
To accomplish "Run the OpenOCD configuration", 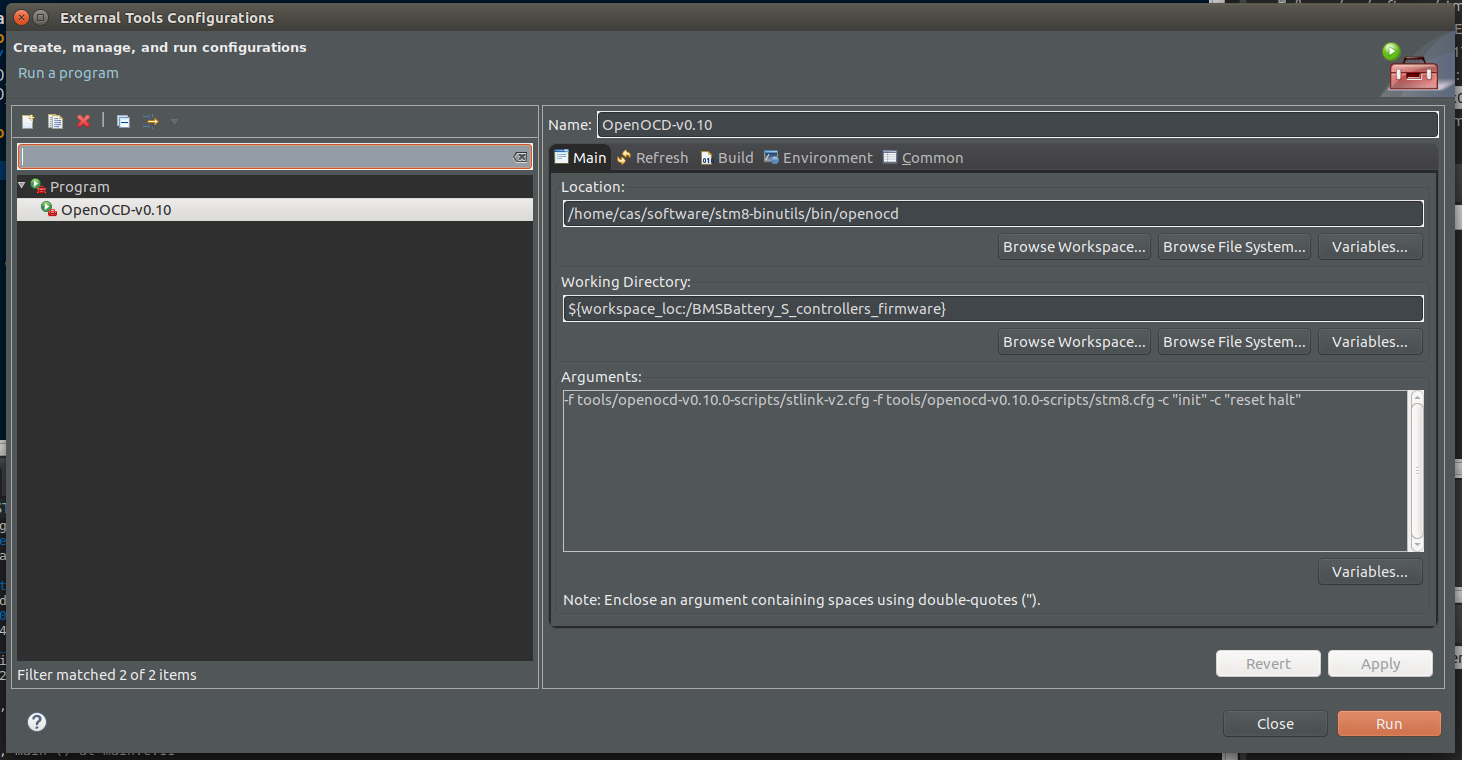I will coord(1389,724).
